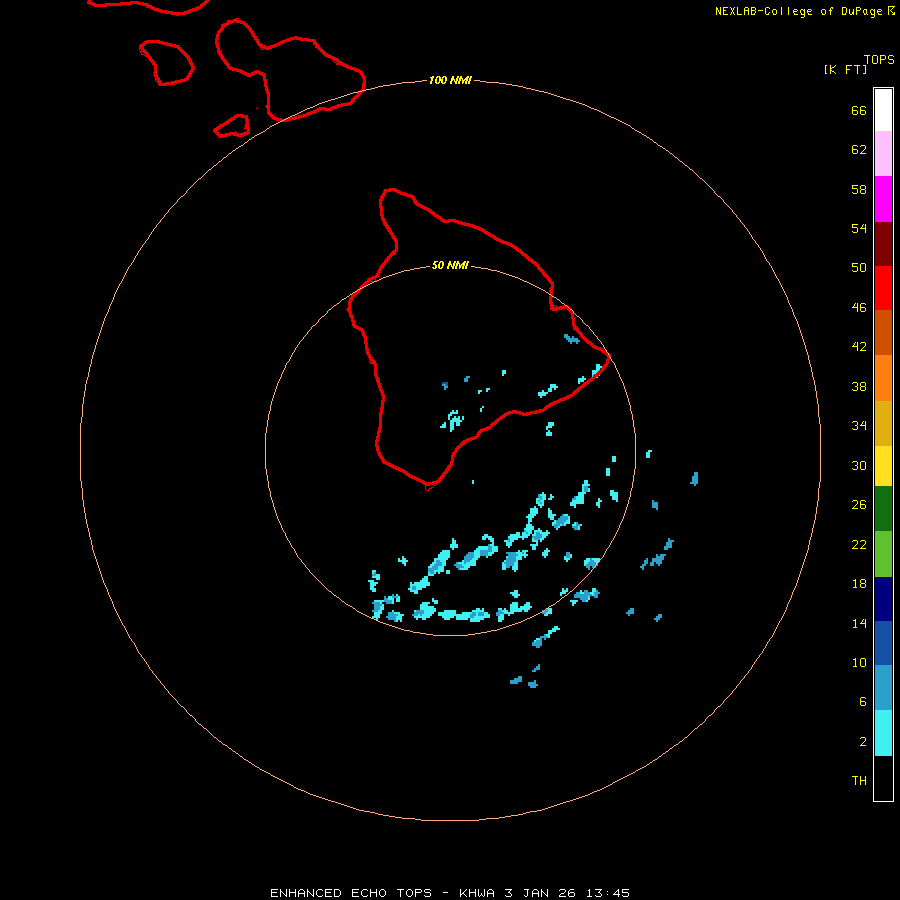Click legend value "26"

click(859, 505)
